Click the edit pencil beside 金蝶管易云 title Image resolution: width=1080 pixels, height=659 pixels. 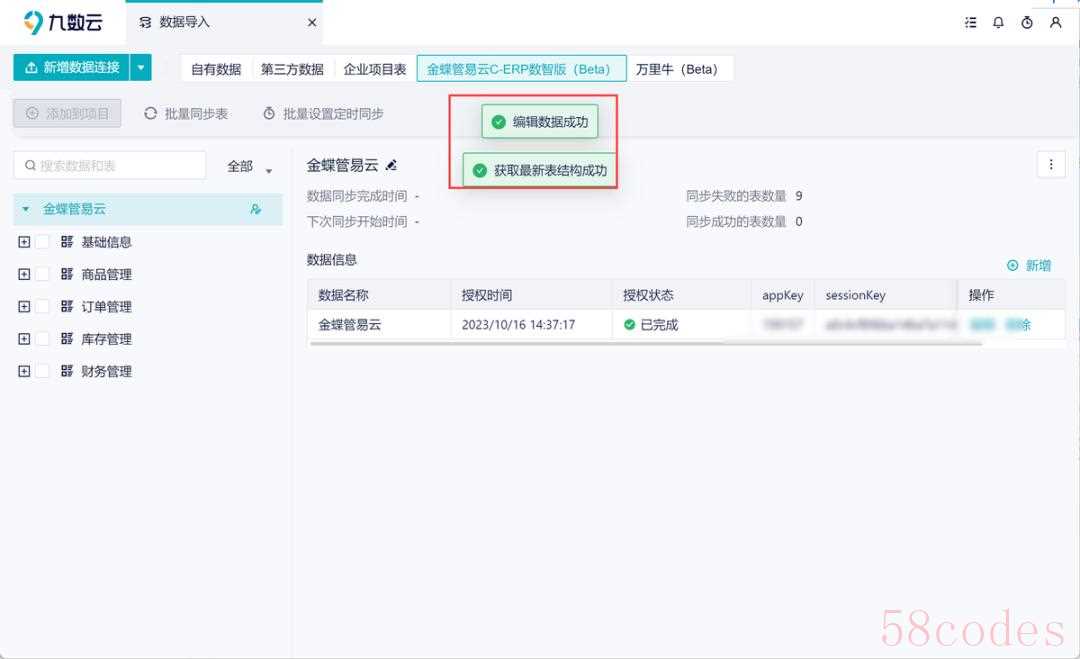391,165
